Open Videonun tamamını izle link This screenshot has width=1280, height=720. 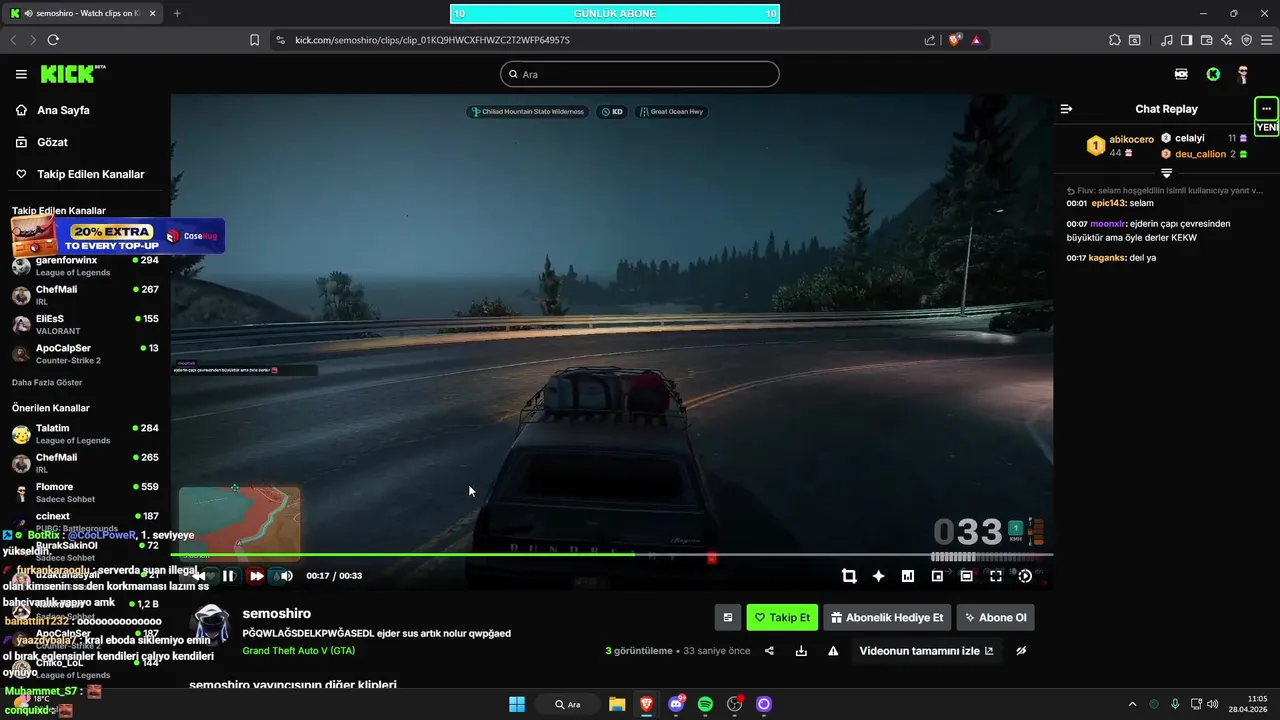(x=927, y=651)
